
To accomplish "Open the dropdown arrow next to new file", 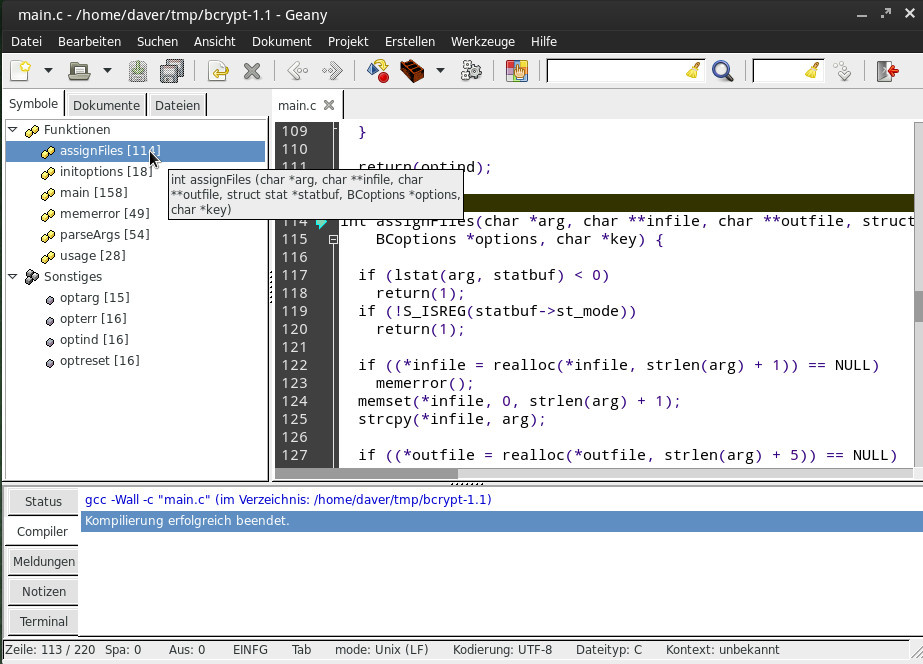I will [x=48, y=71].
